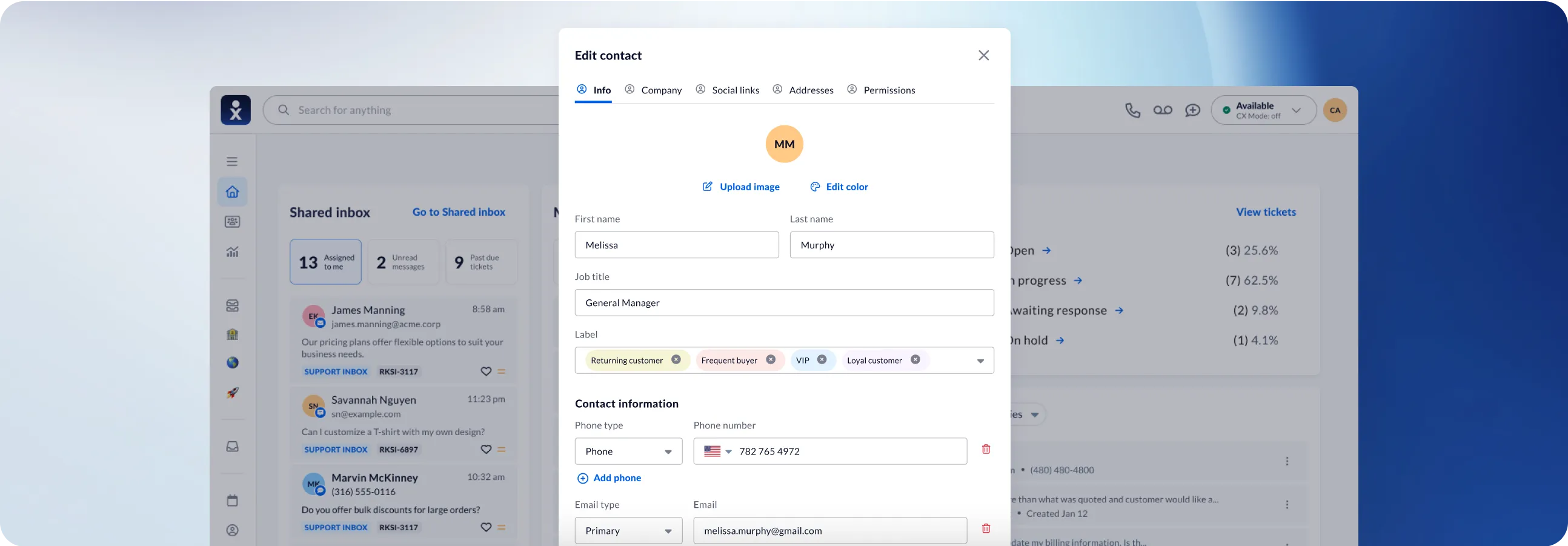Open the building icon in the sidebar
Screen dimensions: 1568x546
pos(233,334)
